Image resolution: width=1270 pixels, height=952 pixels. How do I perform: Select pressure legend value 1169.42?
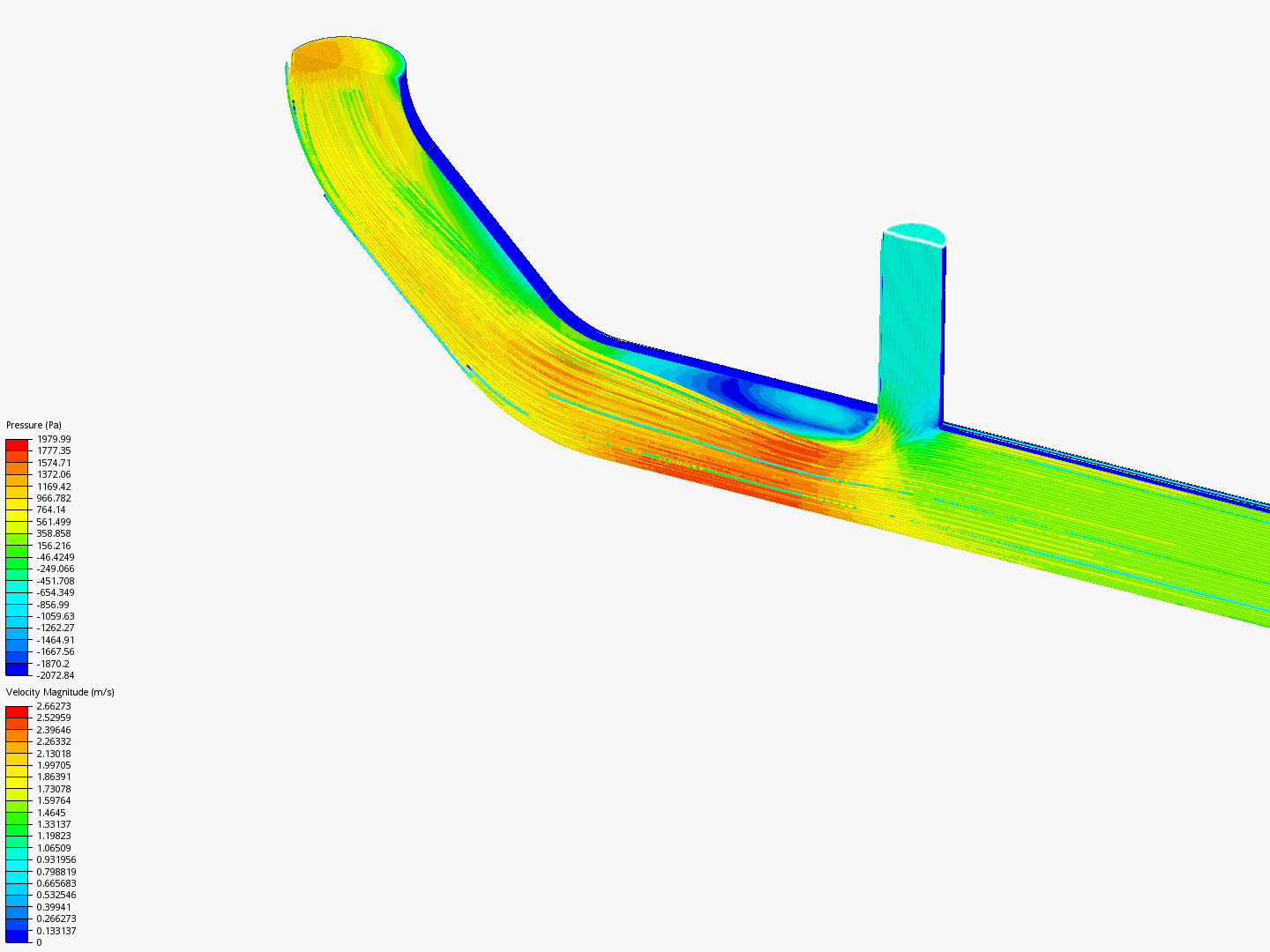54,487
